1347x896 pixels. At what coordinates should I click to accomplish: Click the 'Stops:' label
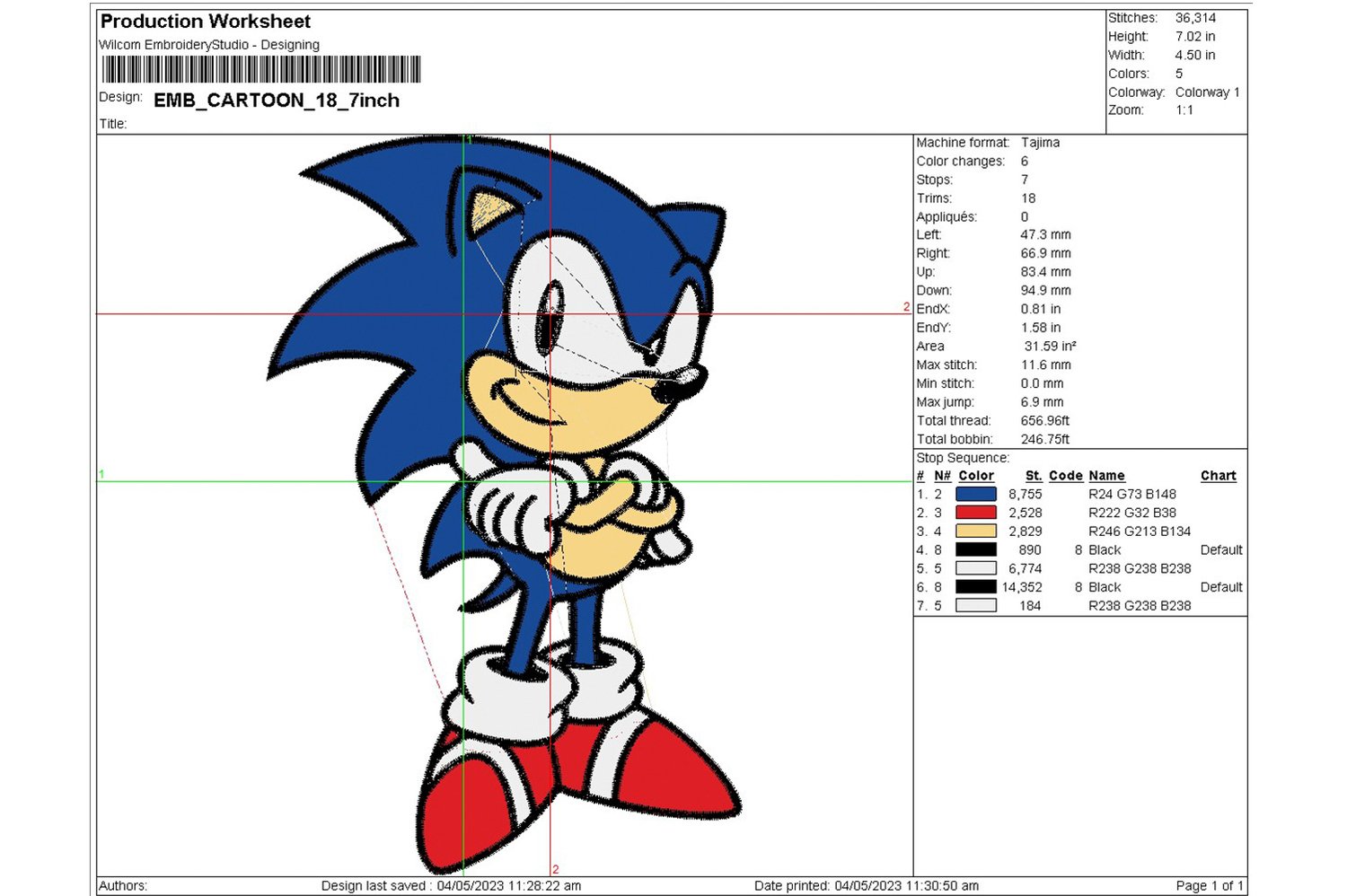[x=934, y=180]
